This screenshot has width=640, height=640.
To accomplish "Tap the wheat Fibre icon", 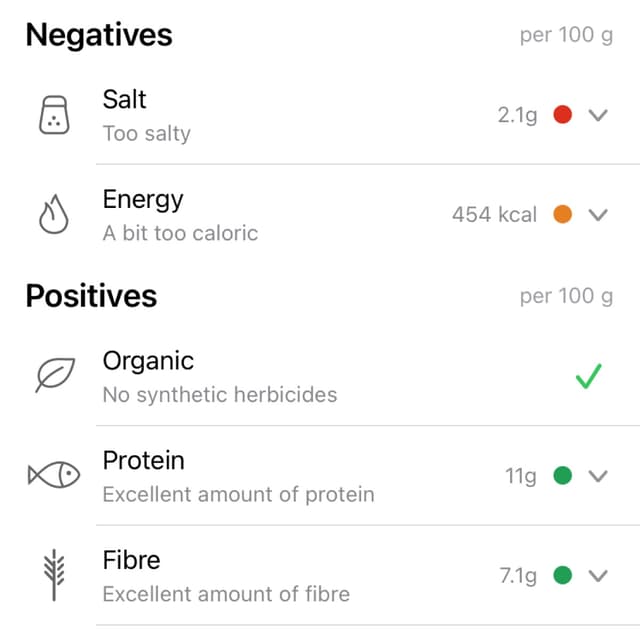I will [54, 575].
